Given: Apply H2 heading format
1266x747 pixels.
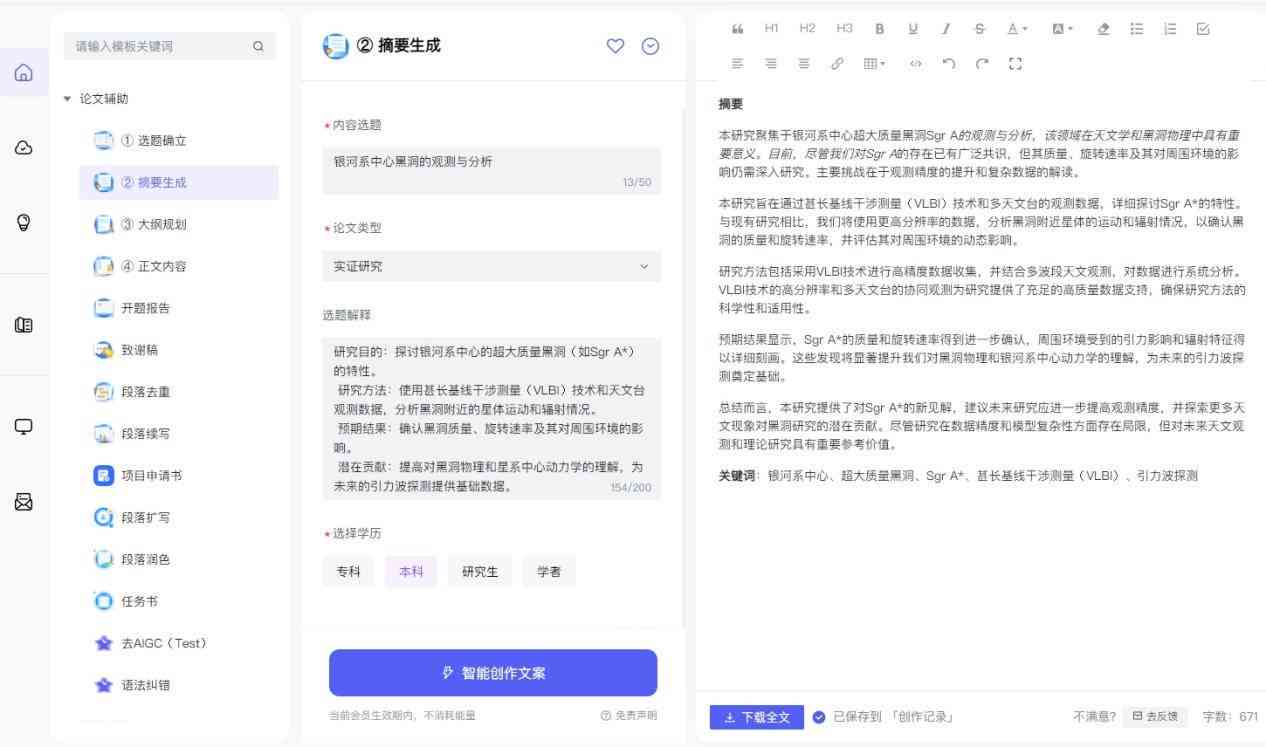Looking at the screenshot, I should tap(808, 29).
